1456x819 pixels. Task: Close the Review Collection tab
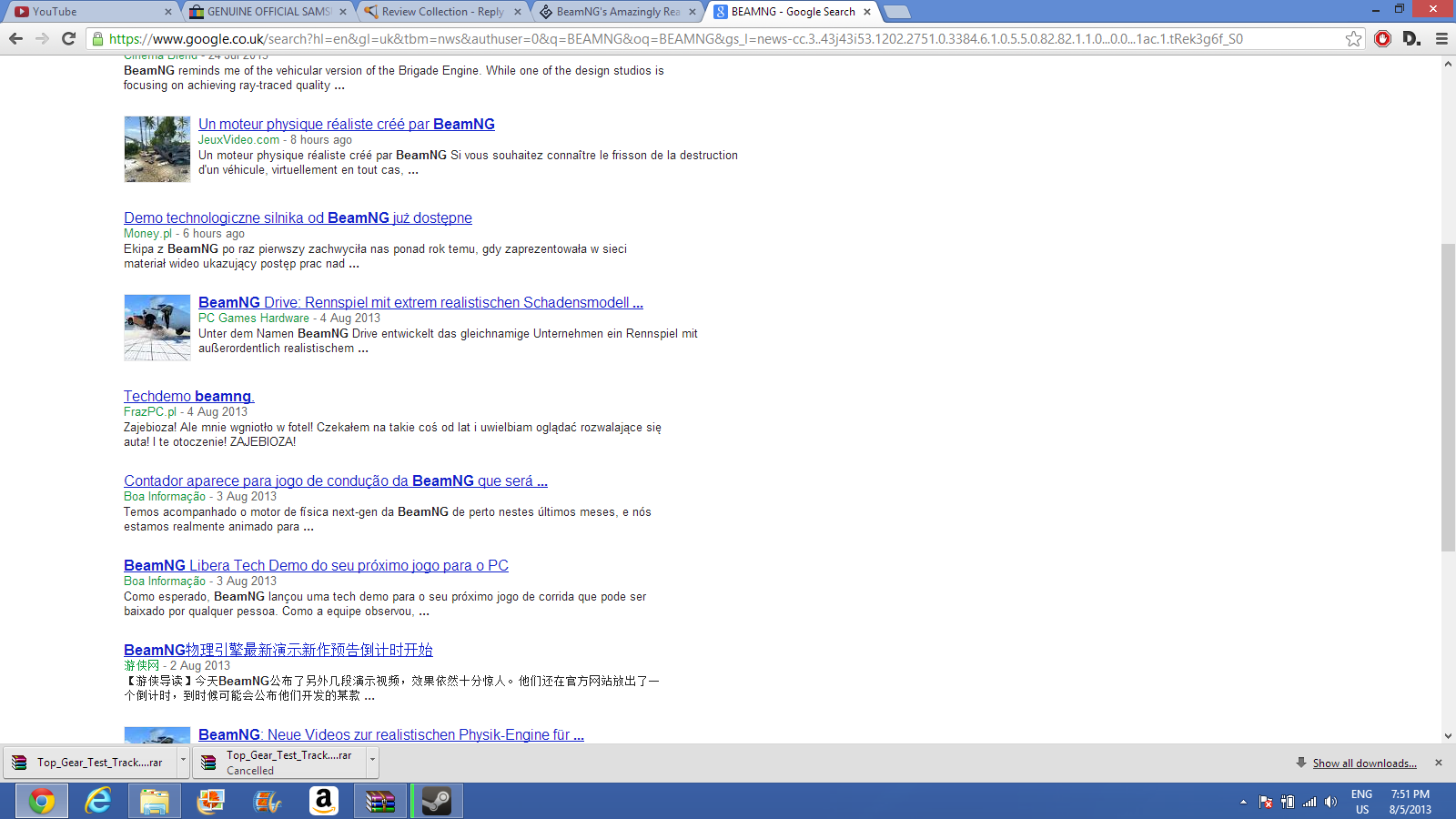click(x=518, y=12)
